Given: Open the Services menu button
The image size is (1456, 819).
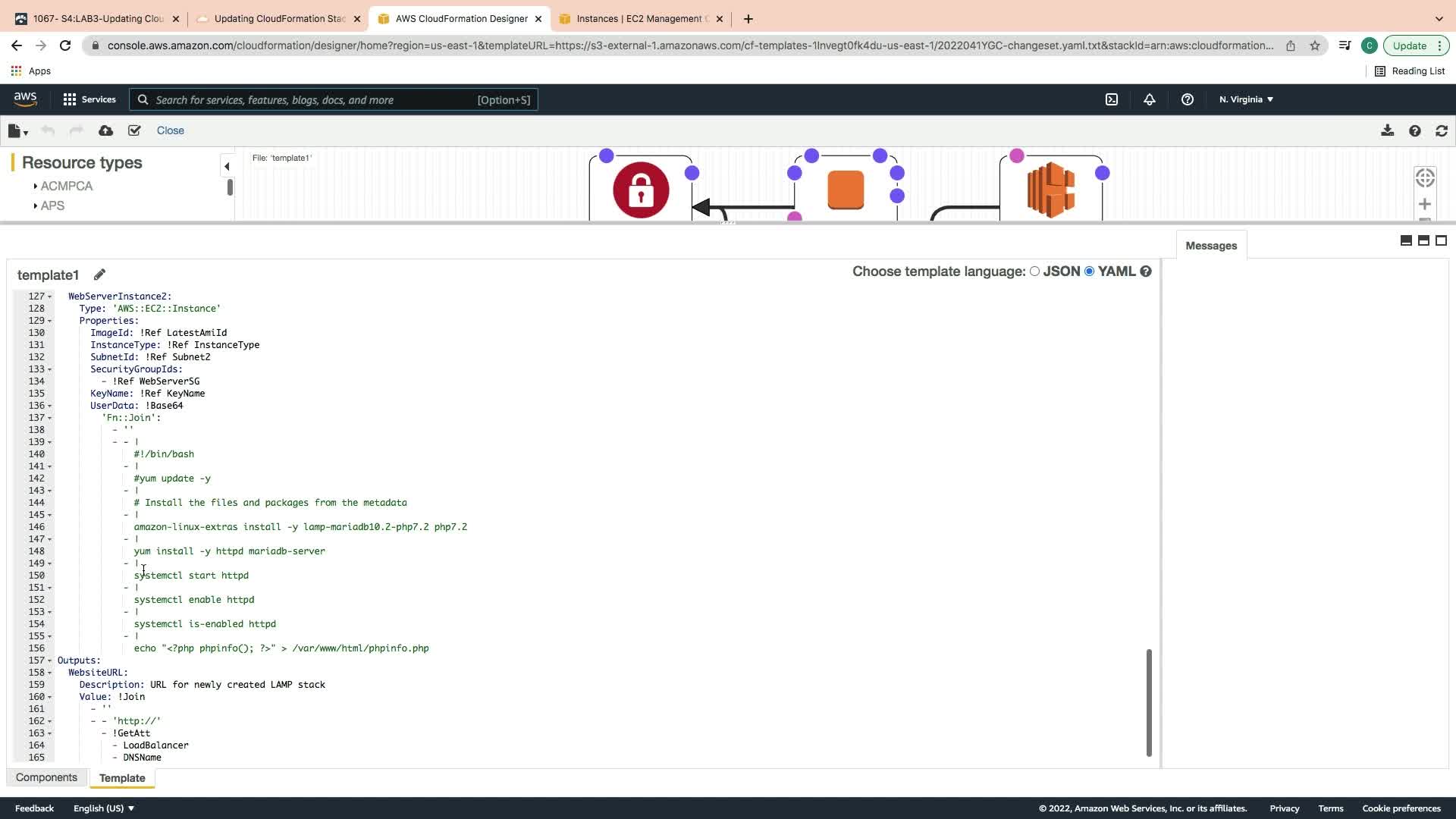Looking at the screenshot, I should click(89, 99).
